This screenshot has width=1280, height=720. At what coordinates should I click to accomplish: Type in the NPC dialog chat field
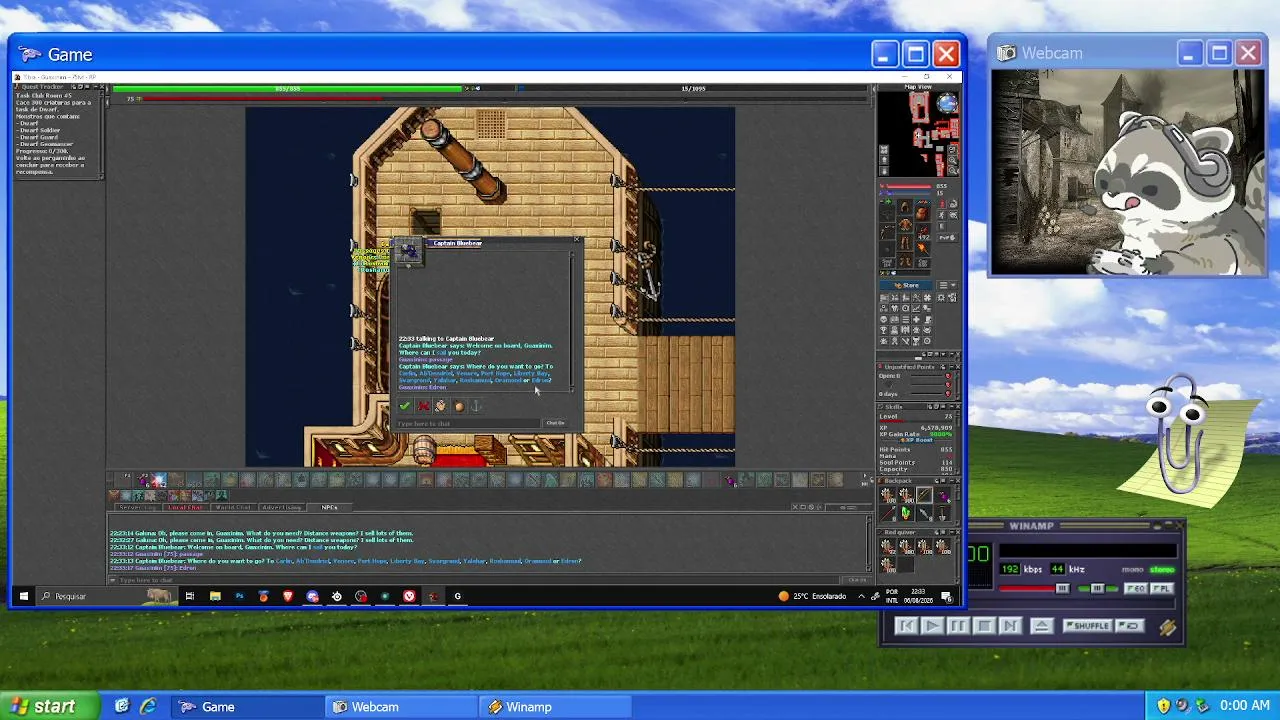click(468, 423)
